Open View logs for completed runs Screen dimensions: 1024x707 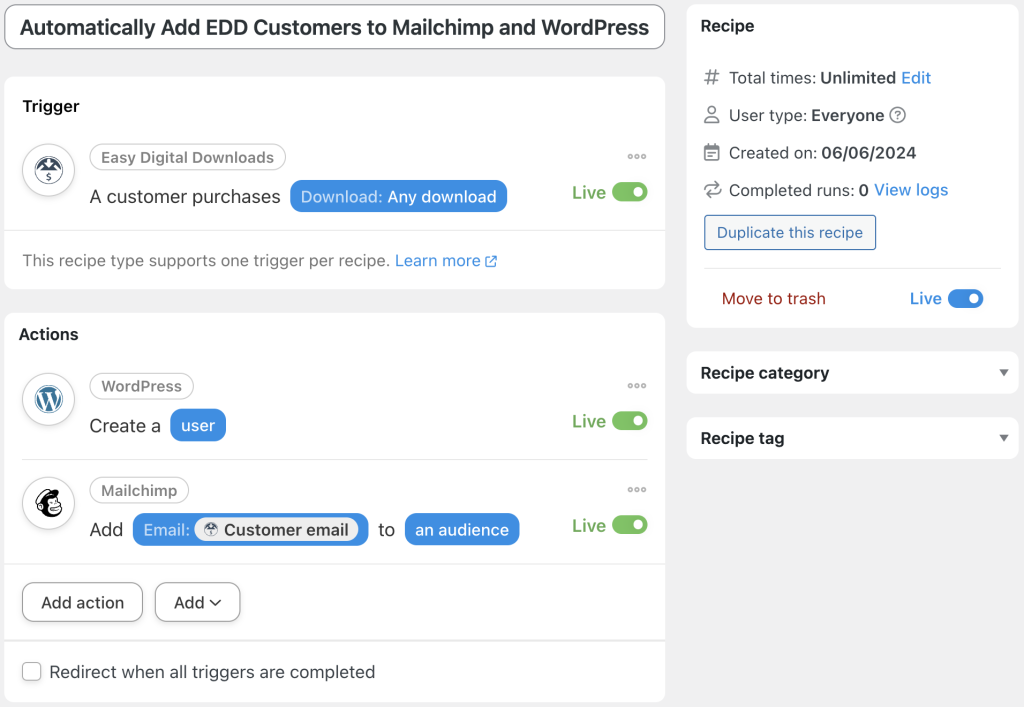click(909, 189)
